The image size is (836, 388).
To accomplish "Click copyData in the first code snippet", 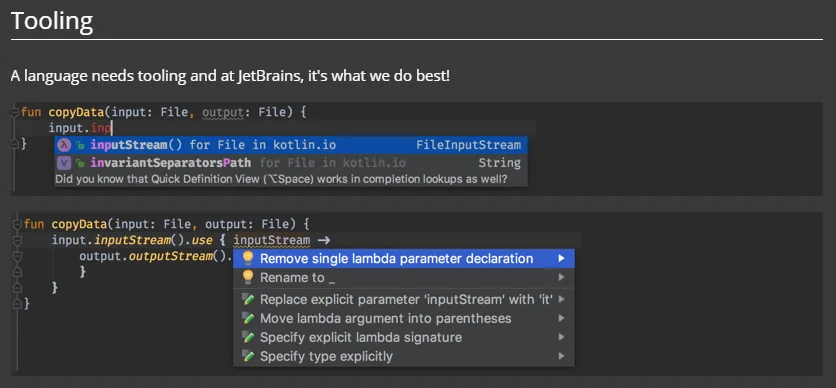I will coord(76,112).
